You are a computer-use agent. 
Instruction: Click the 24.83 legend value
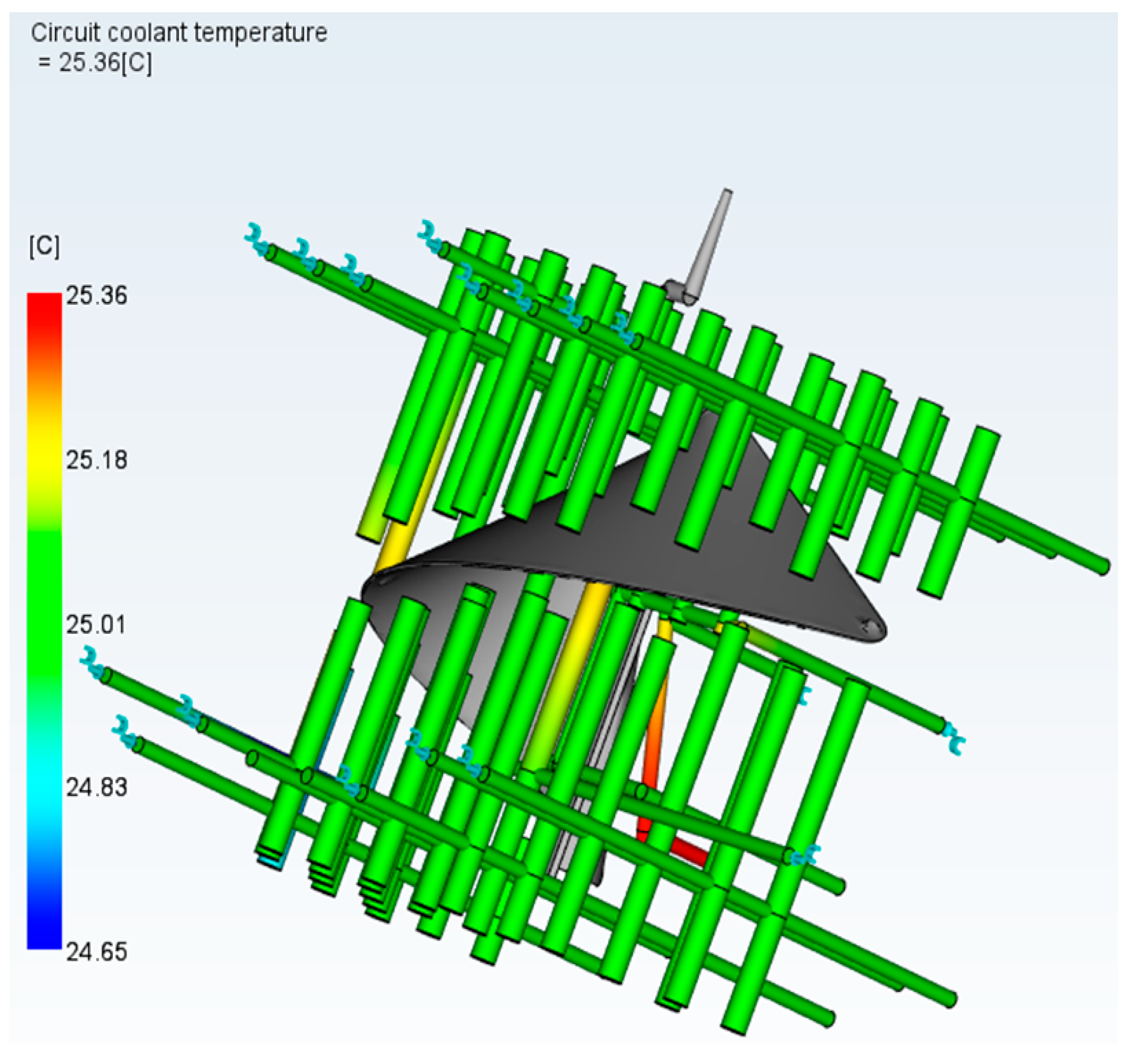[x=96, y=788]
